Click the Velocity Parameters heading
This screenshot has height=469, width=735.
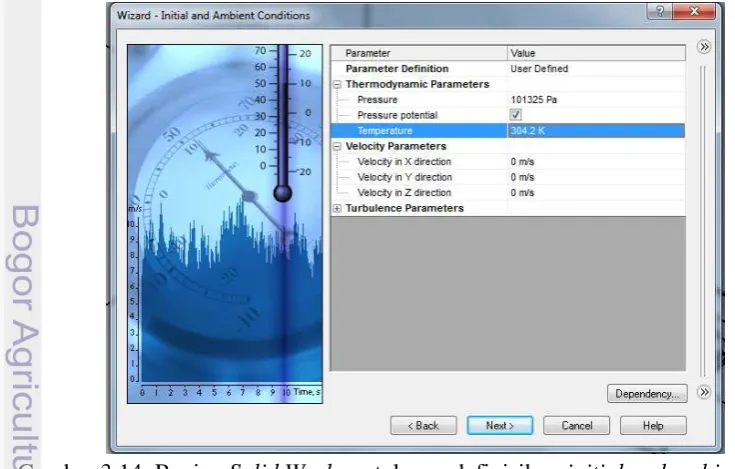[x=396, y=146]
